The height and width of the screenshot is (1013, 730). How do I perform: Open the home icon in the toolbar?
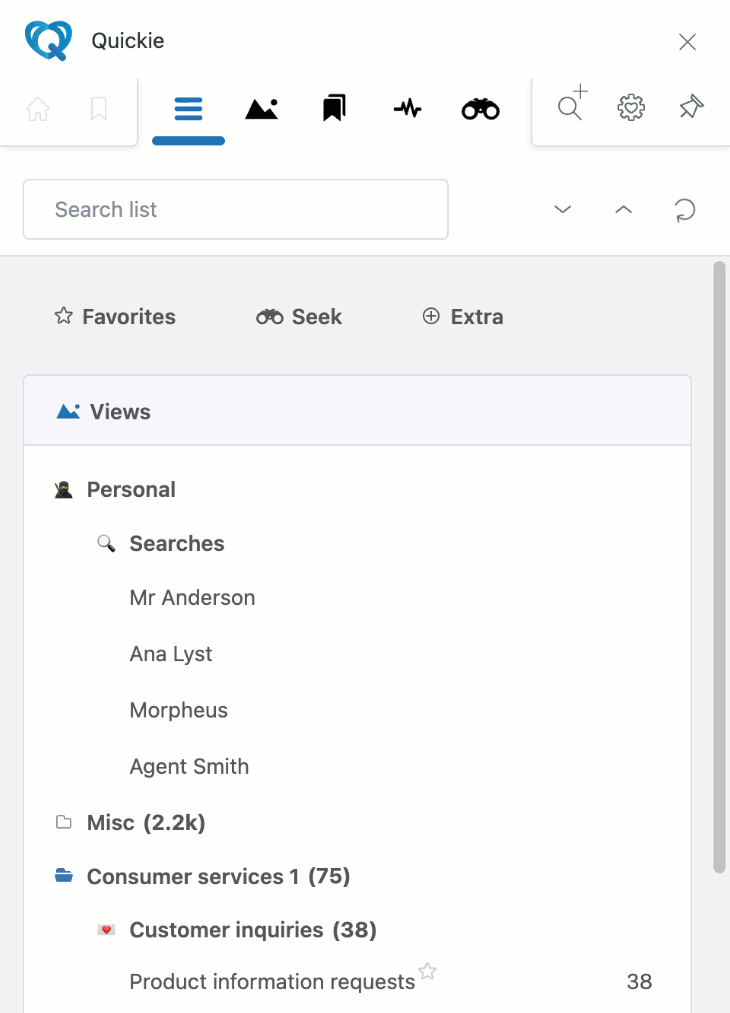[38, 109]
